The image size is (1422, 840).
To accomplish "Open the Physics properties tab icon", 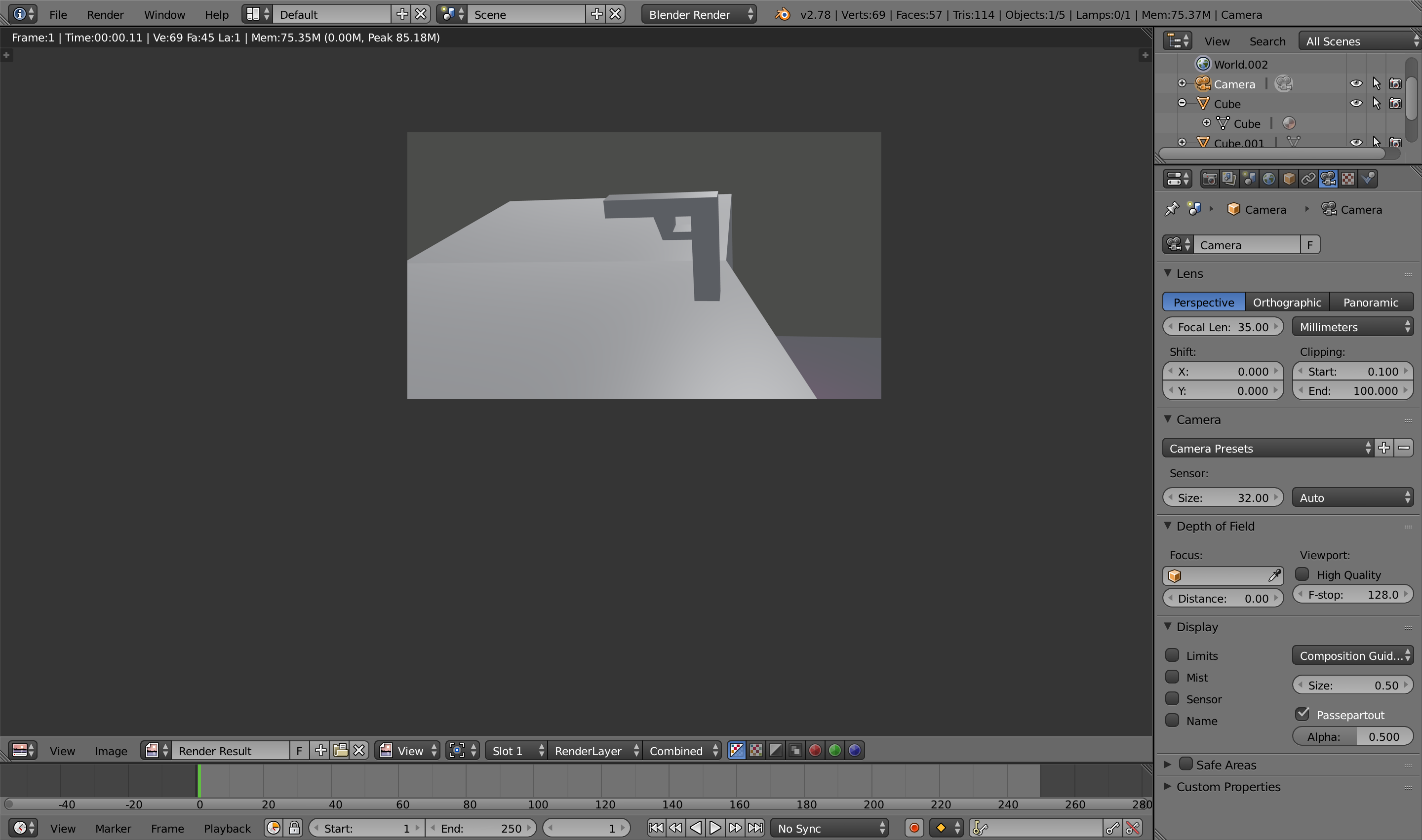I will tap(1368, 179).
